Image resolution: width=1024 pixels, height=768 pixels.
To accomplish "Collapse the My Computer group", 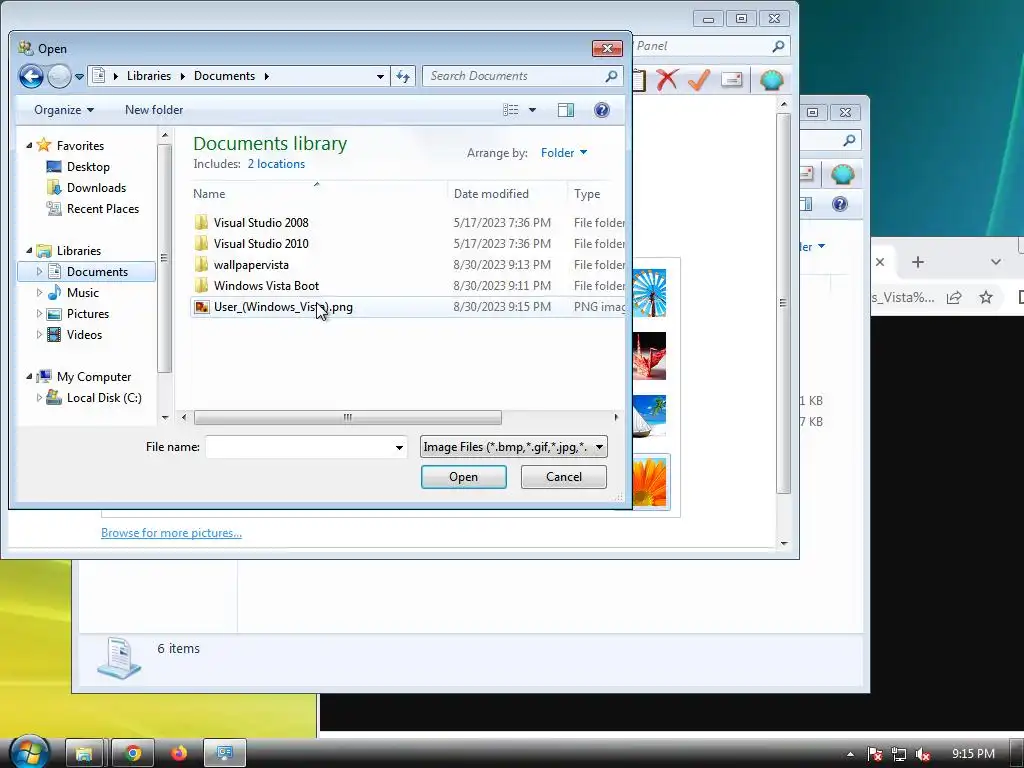I will click(x=29, y=376).
